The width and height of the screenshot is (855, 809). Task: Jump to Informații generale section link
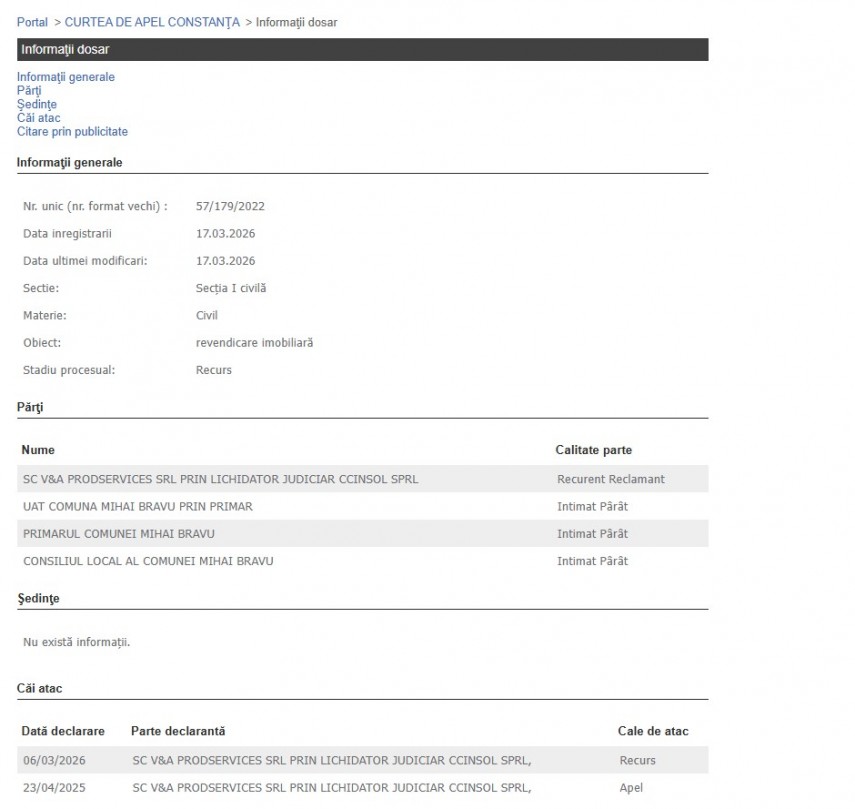point(66,77)
